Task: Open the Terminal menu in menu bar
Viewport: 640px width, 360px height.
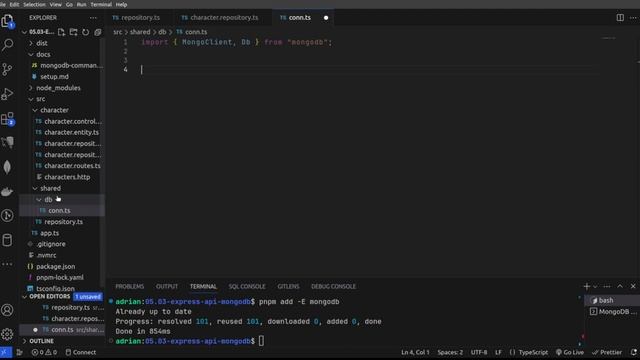Action: 101,4
